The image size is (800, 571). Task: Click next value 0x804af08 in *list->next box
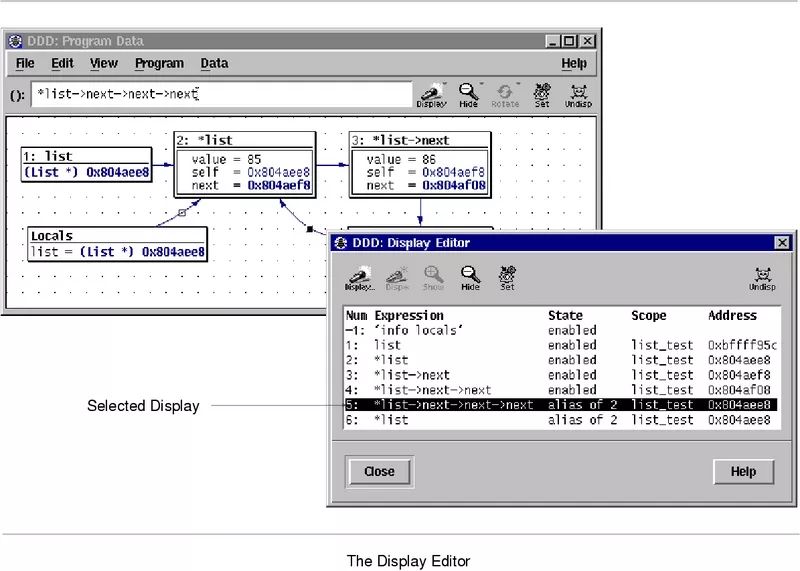click(454, 185)
